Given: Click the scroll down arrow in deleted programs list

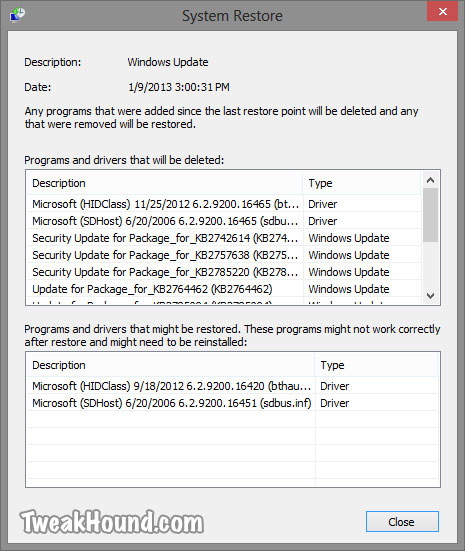Looking at the screenshot, I should tap(430, 296).
